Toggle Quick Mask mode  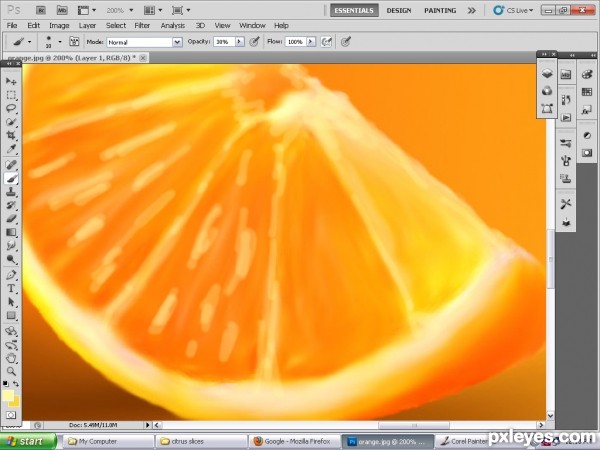point(11,415)
